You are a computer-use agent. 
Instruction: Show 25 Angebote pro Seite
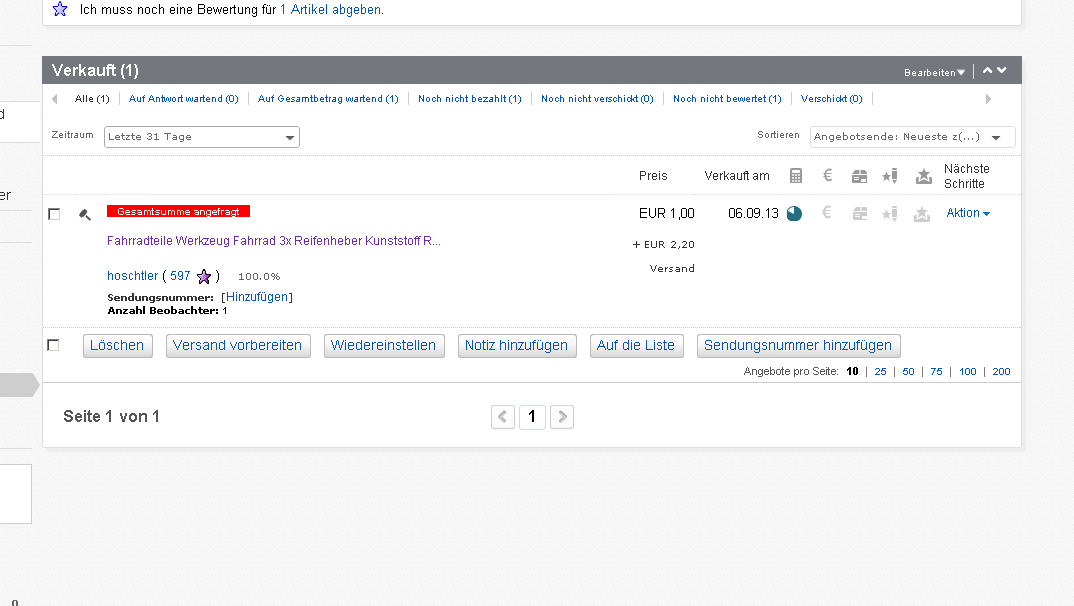[880, 372]
